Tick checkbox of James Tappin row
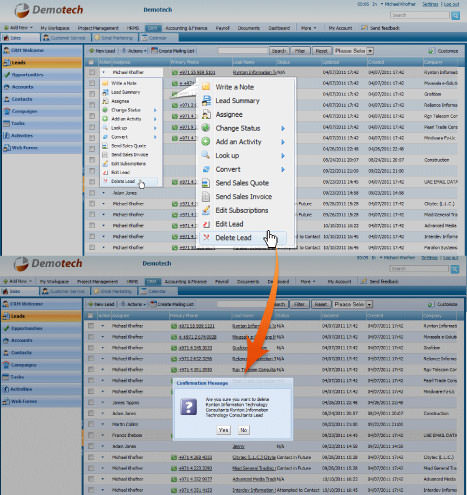The image size is (467, 495). point(91,402)
